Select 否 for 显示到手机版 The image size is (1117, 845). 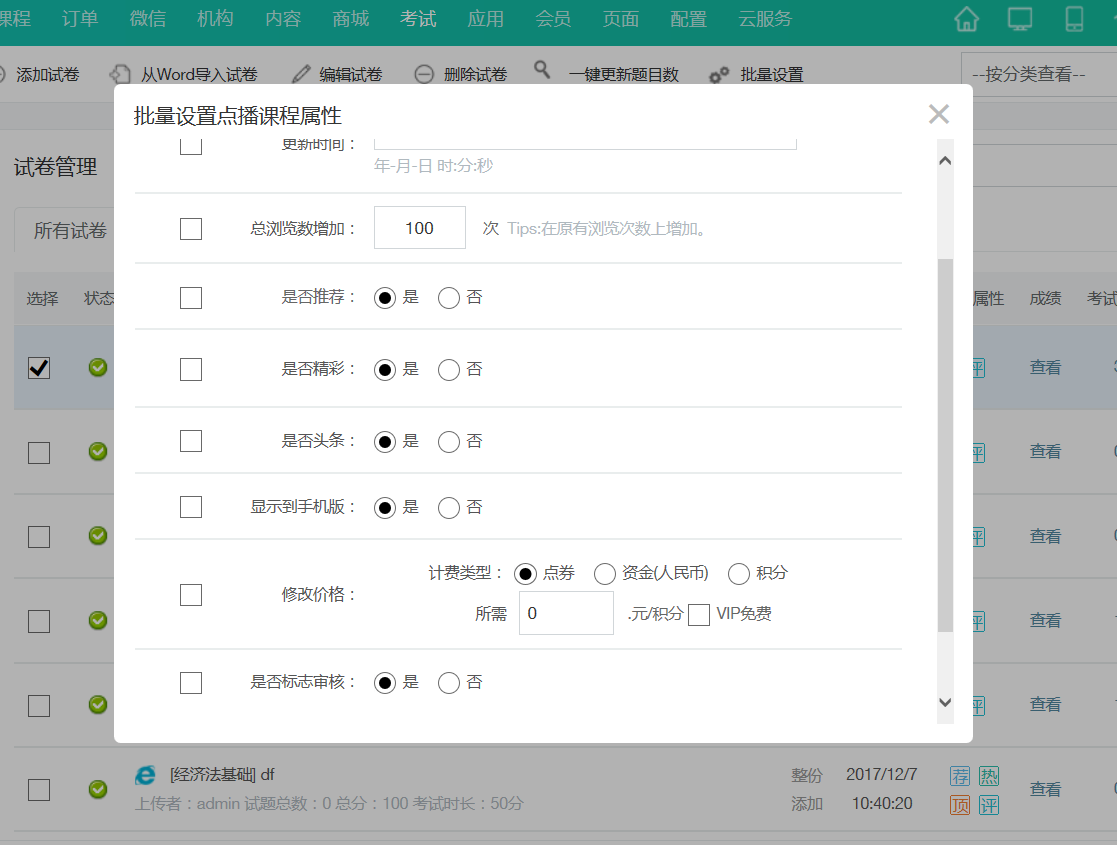pyautogui.click(x=449, y=508)
